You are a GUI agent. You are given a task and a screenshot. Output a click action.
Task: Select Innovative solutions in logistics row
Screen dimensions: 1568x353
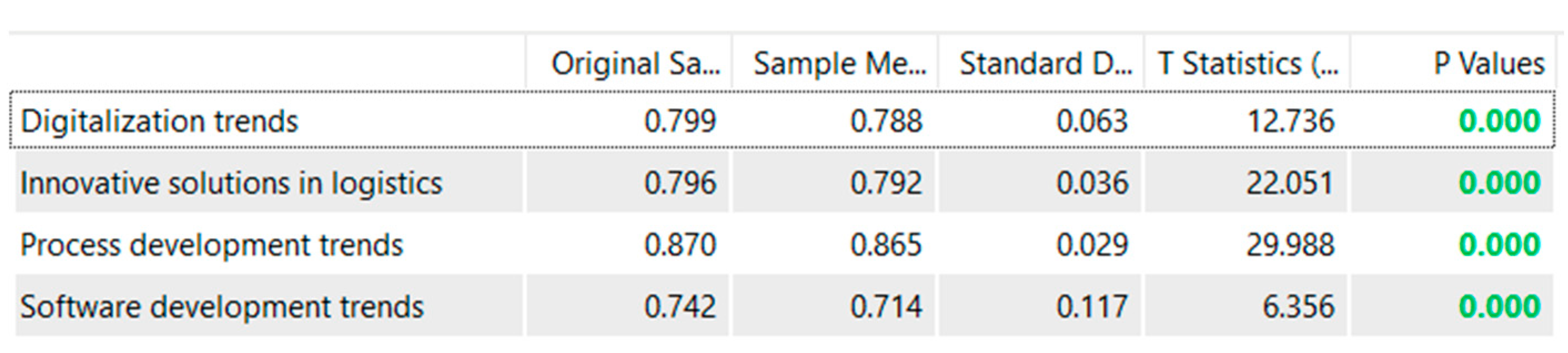pyautogui.click(x=231, y=183)
